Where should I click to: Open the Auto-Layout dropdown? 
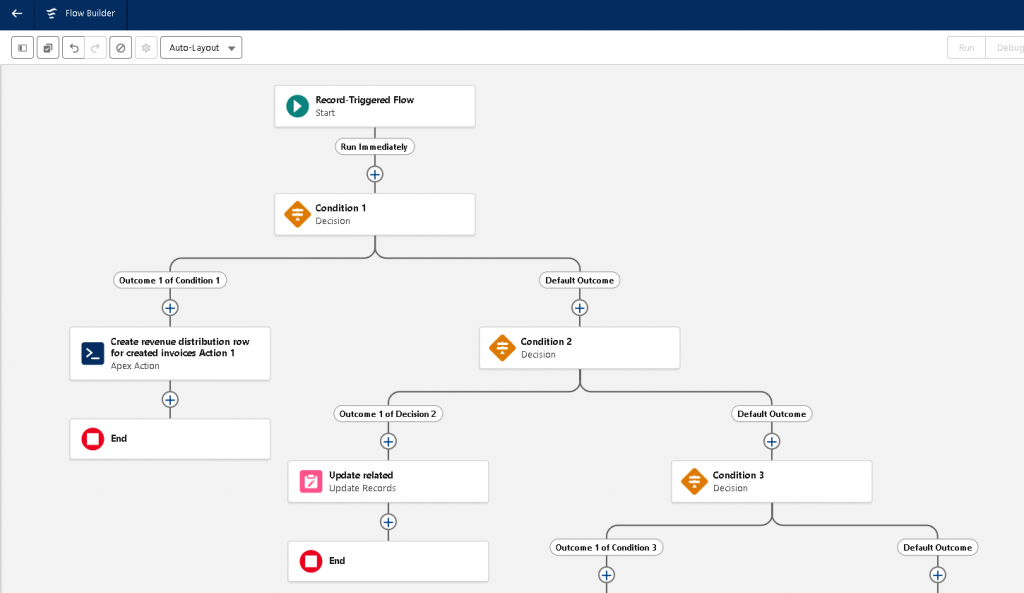click(x=201, y=48)
